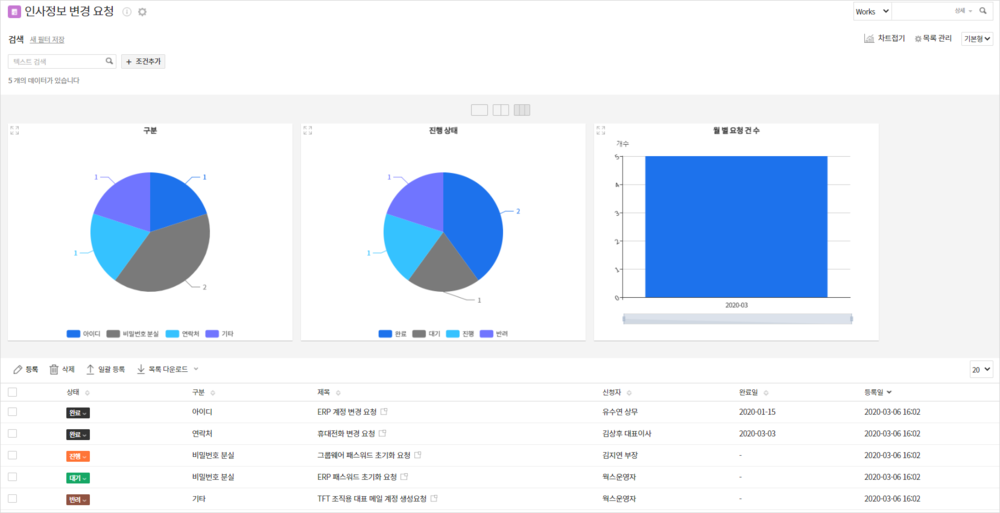The width and height of the screenshot is (1000, 513).
Task: Toggle 아이디 legend in 구분 chart
Action: pos(84,334)
